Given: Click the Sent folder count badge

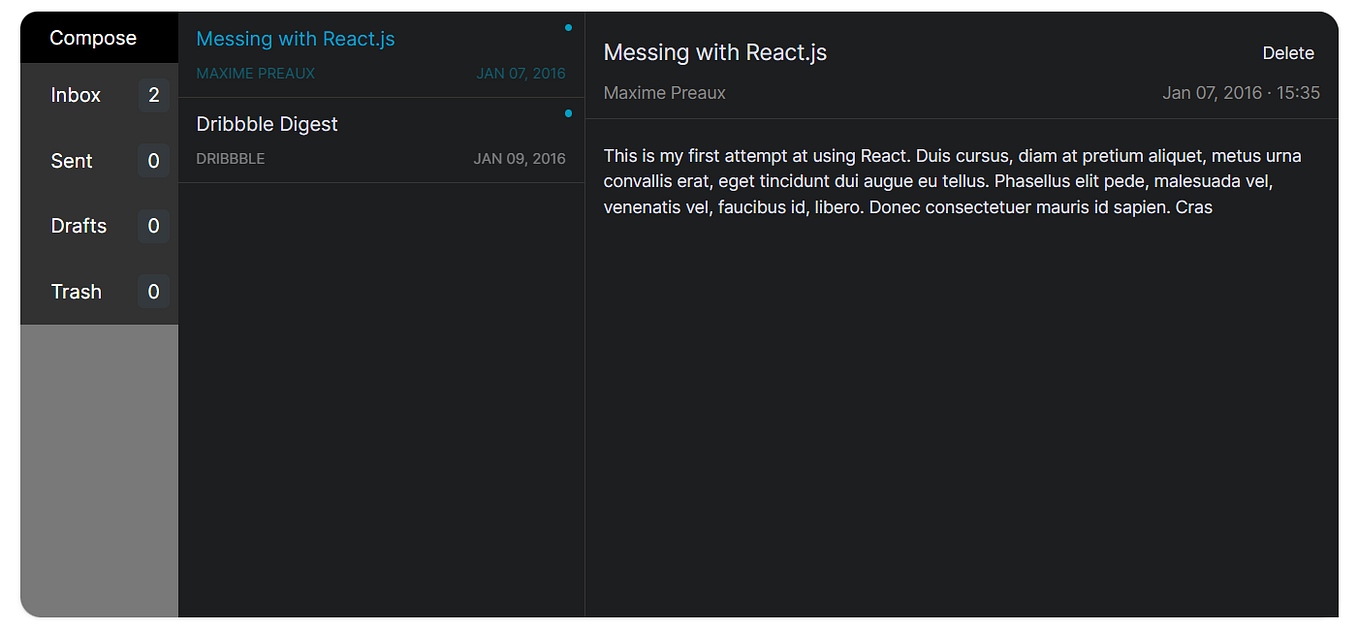Looking at the screenshot, I should point(153,160).
